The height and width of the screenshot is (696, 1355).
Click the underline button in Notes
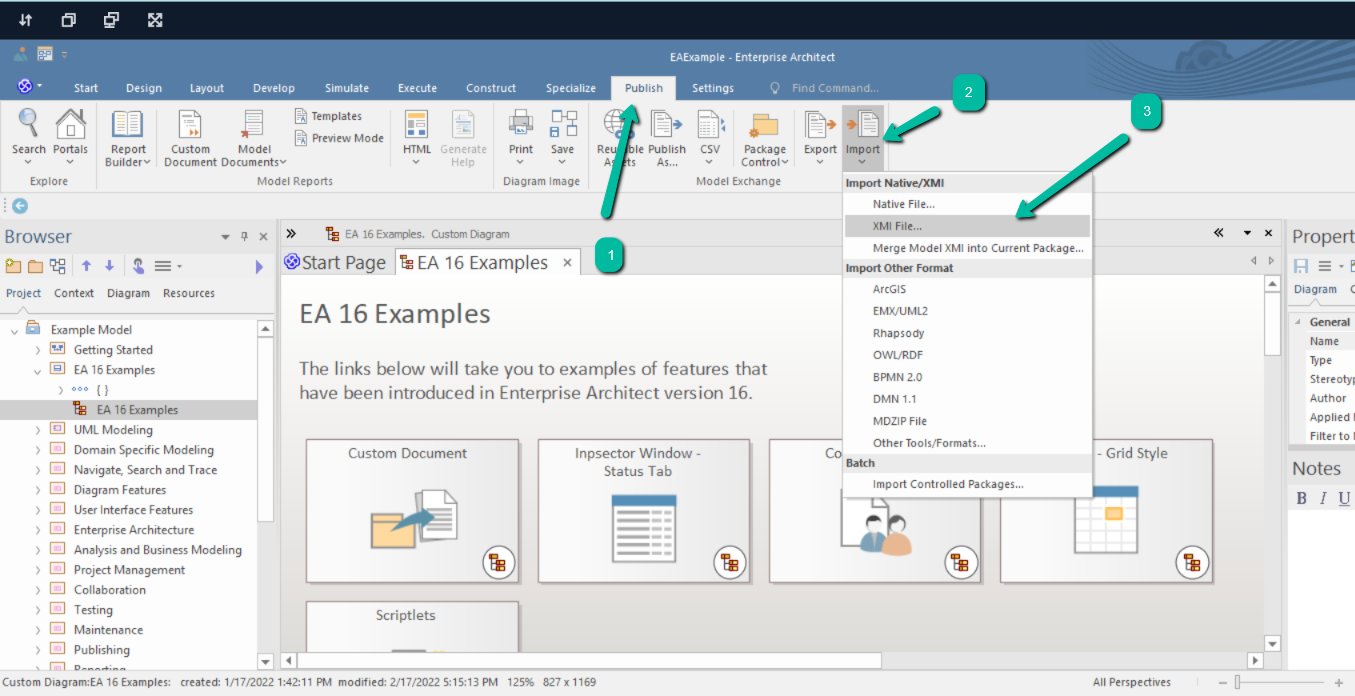tap(1344, 498)
